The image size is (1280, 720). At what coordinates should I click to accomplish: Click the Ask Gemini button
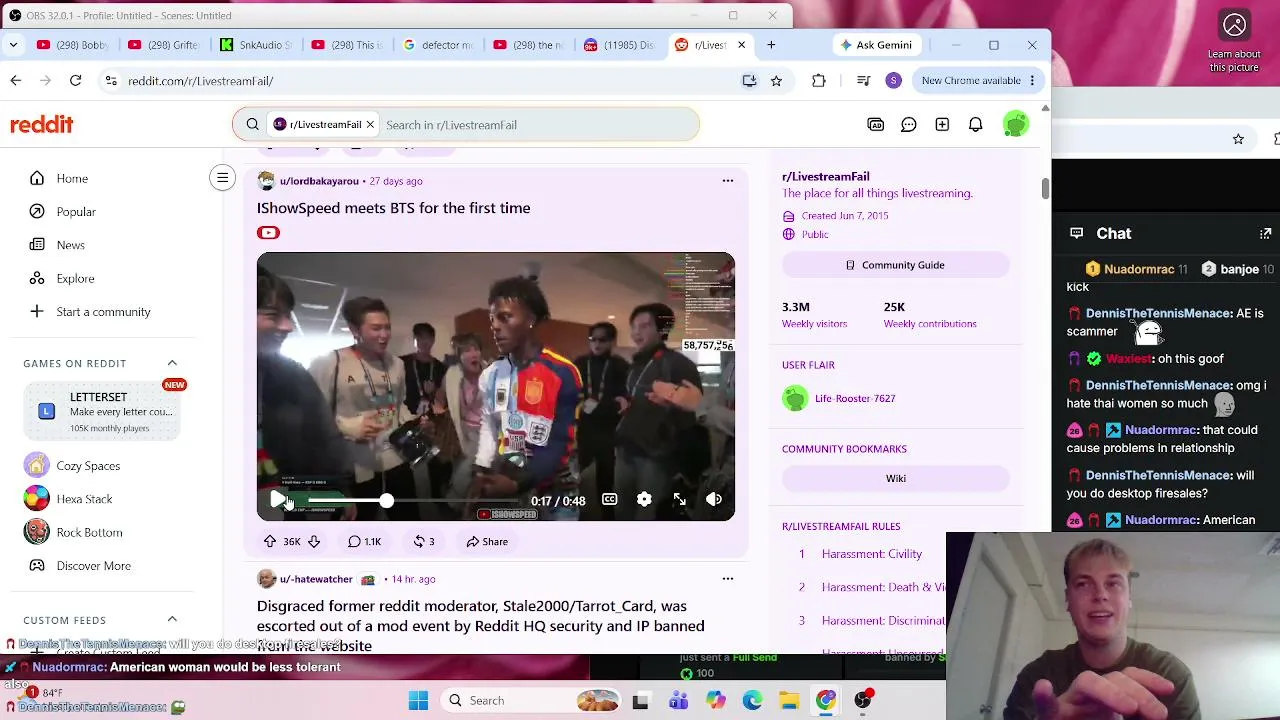(877, 45)
